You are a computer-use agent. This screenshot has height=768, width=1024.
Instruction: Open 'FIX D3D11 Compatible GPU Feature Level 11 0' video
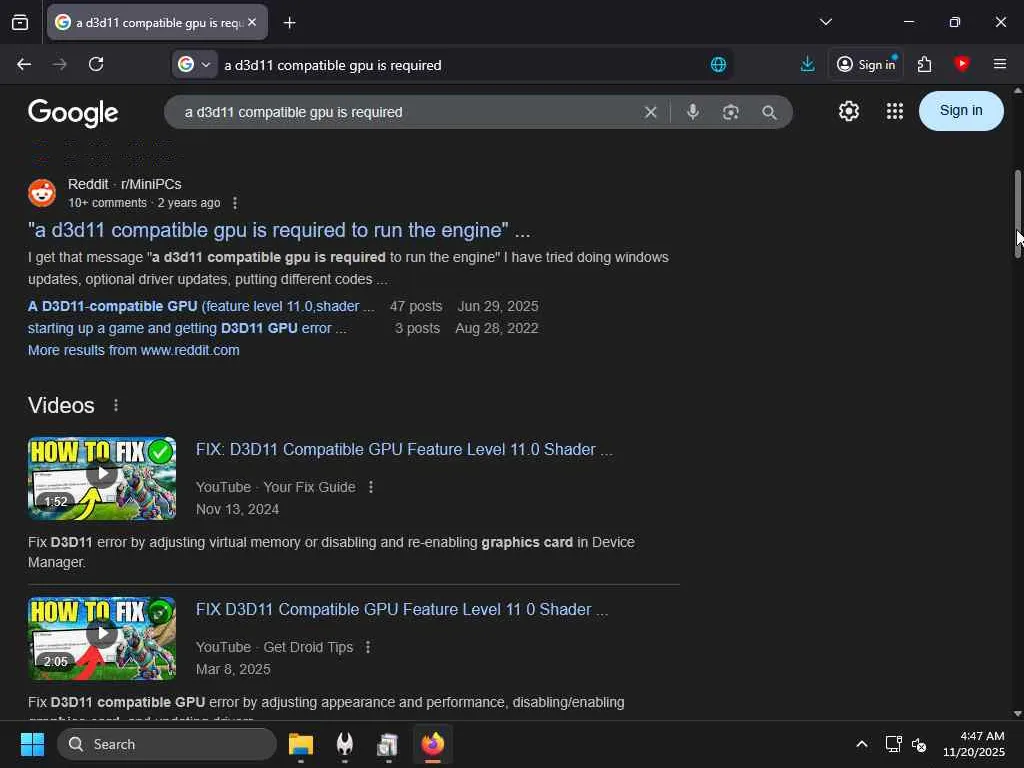pyautogui.click(x=402, y=609)
